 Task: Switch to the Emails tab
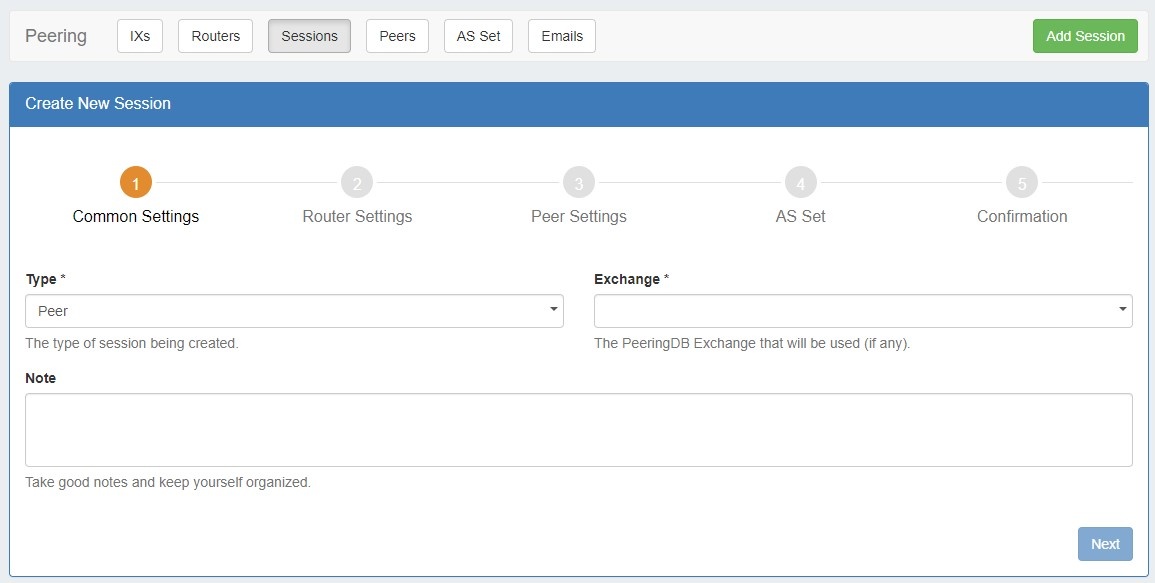click(561, 36)
